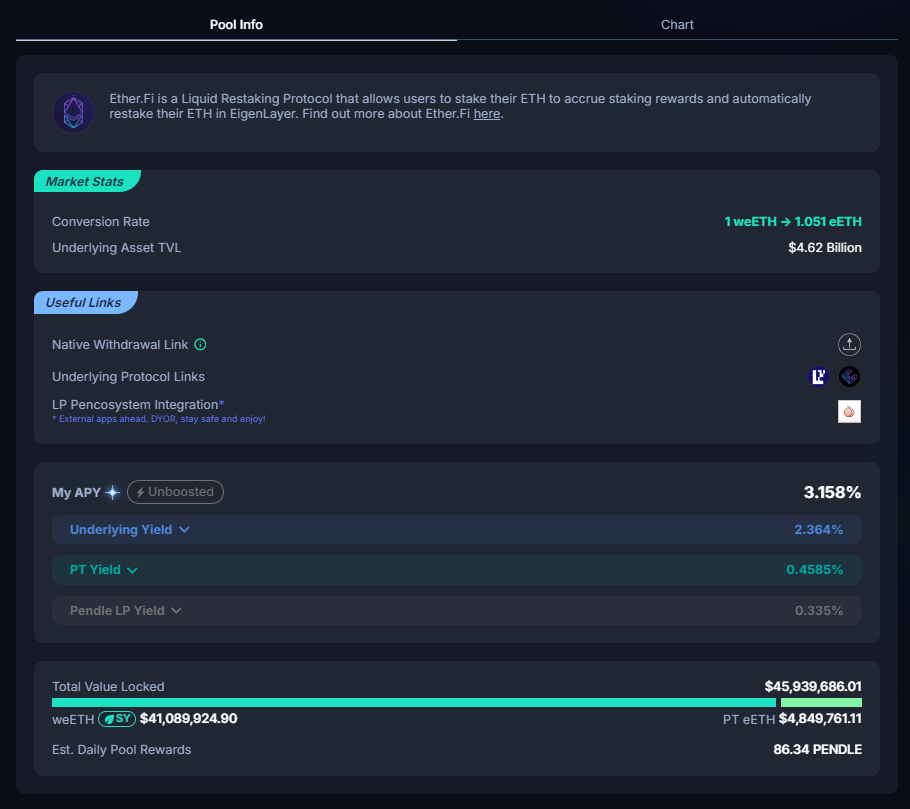
Task: Click the Native Withdrawal Link label
Action: pos(120,345)
